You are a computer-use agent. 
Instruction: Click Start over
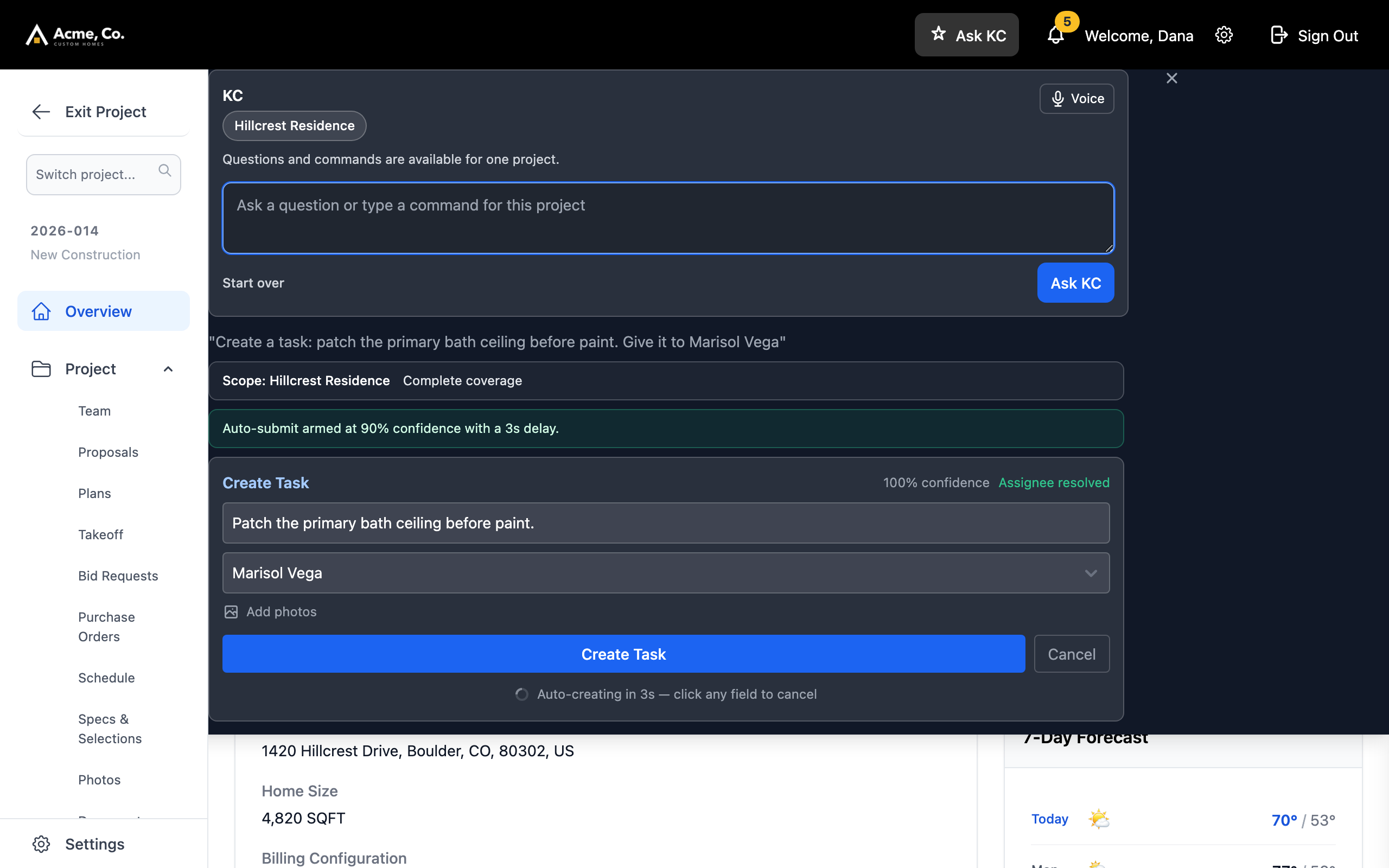[253, 283]
